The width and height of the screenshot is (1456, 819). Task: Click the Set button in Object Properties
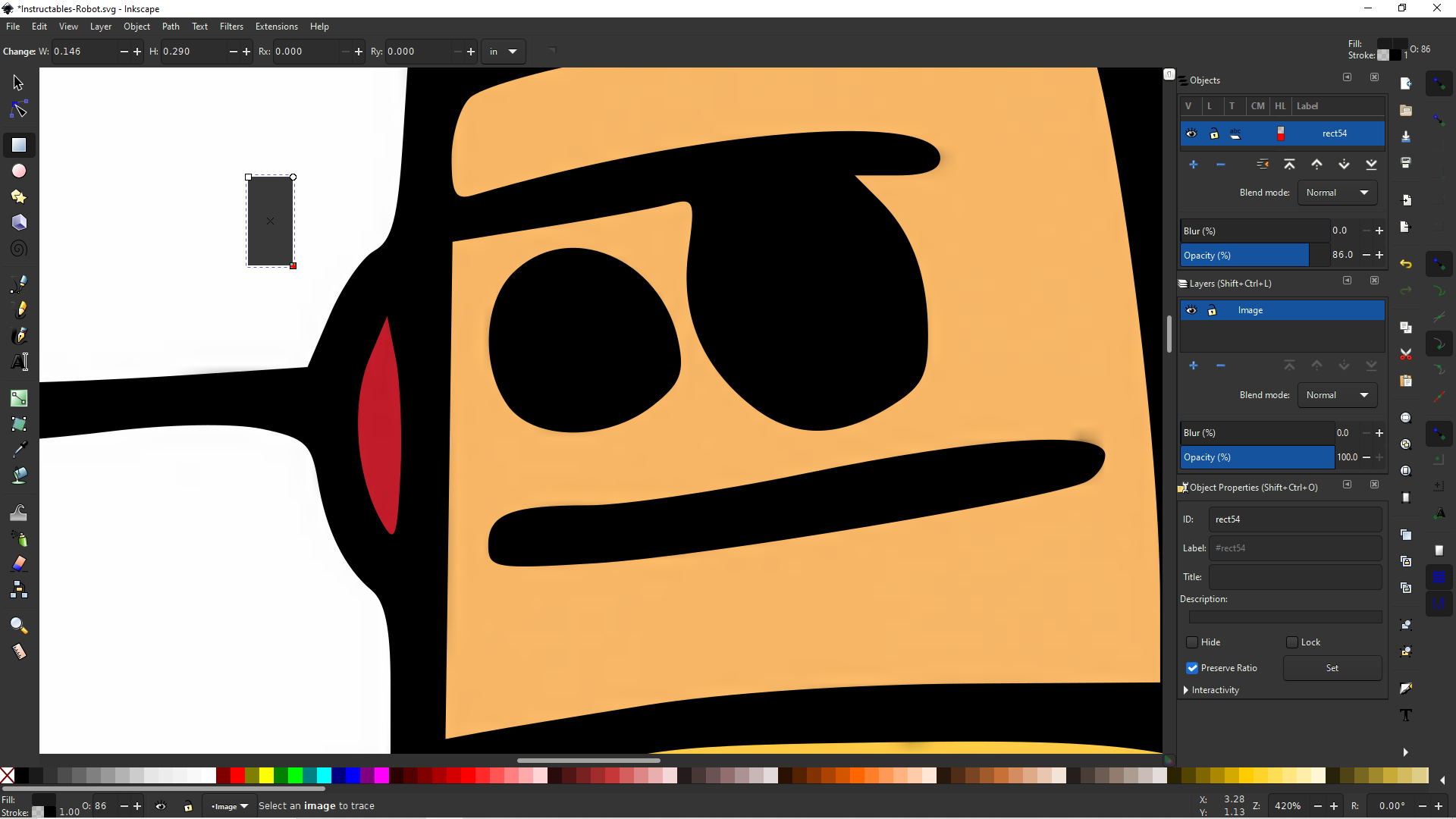(1332, 668)
